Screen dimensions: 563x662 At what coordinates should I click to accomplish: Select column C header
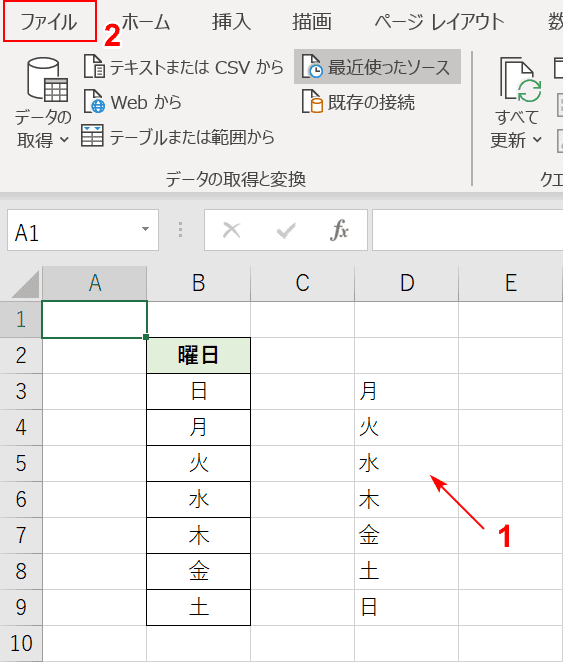click(x=303, y=283)
